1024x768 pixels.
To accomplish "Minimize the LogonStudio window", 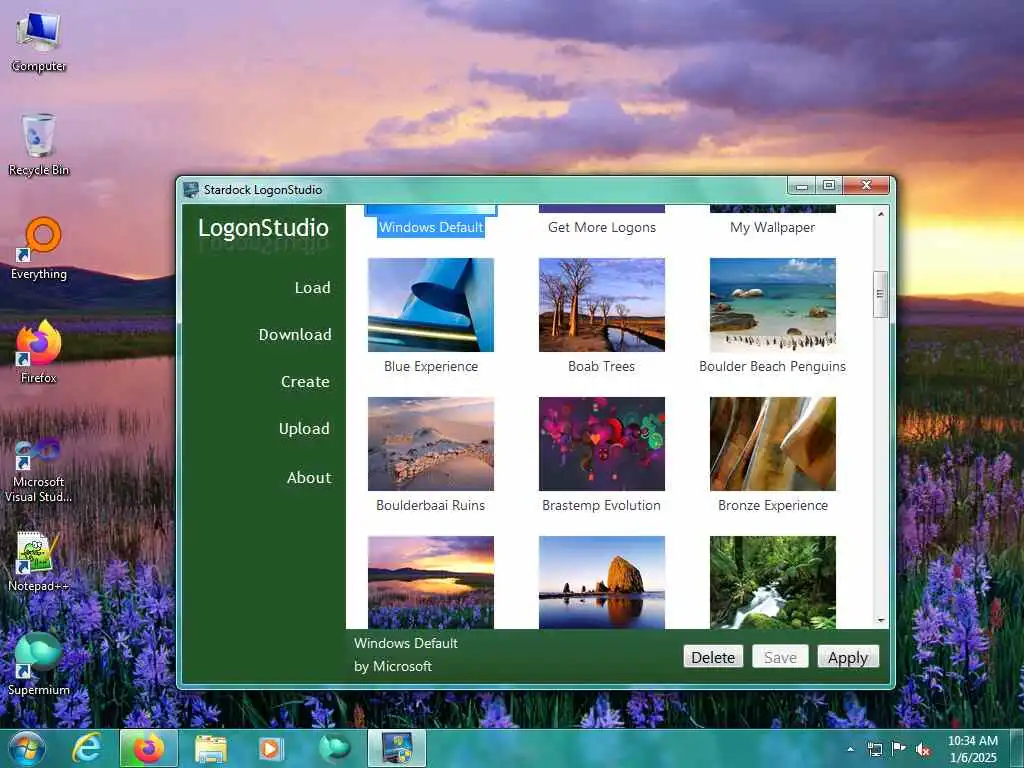I will tap(802, 185).
